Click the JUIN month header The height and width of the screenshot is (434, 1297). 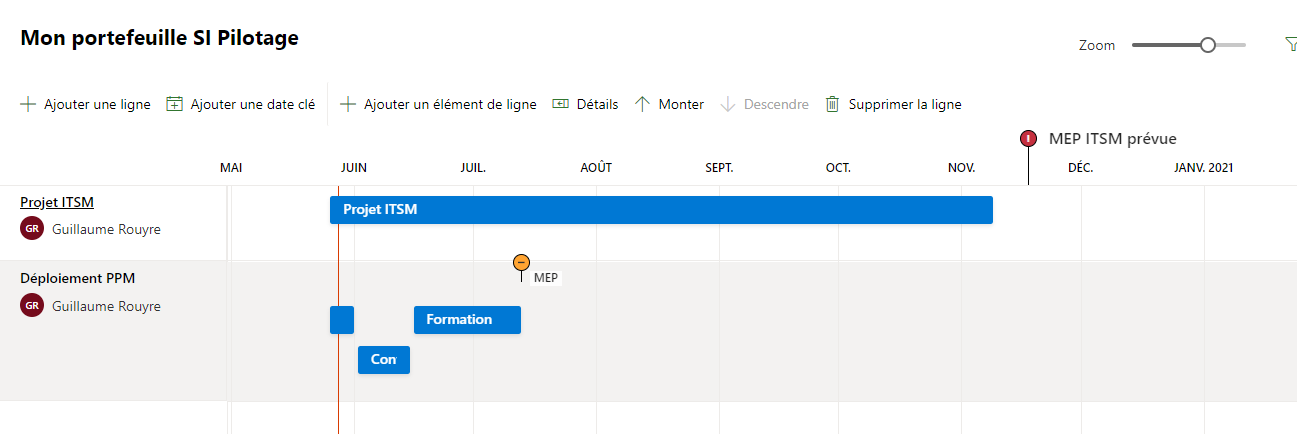353,167
